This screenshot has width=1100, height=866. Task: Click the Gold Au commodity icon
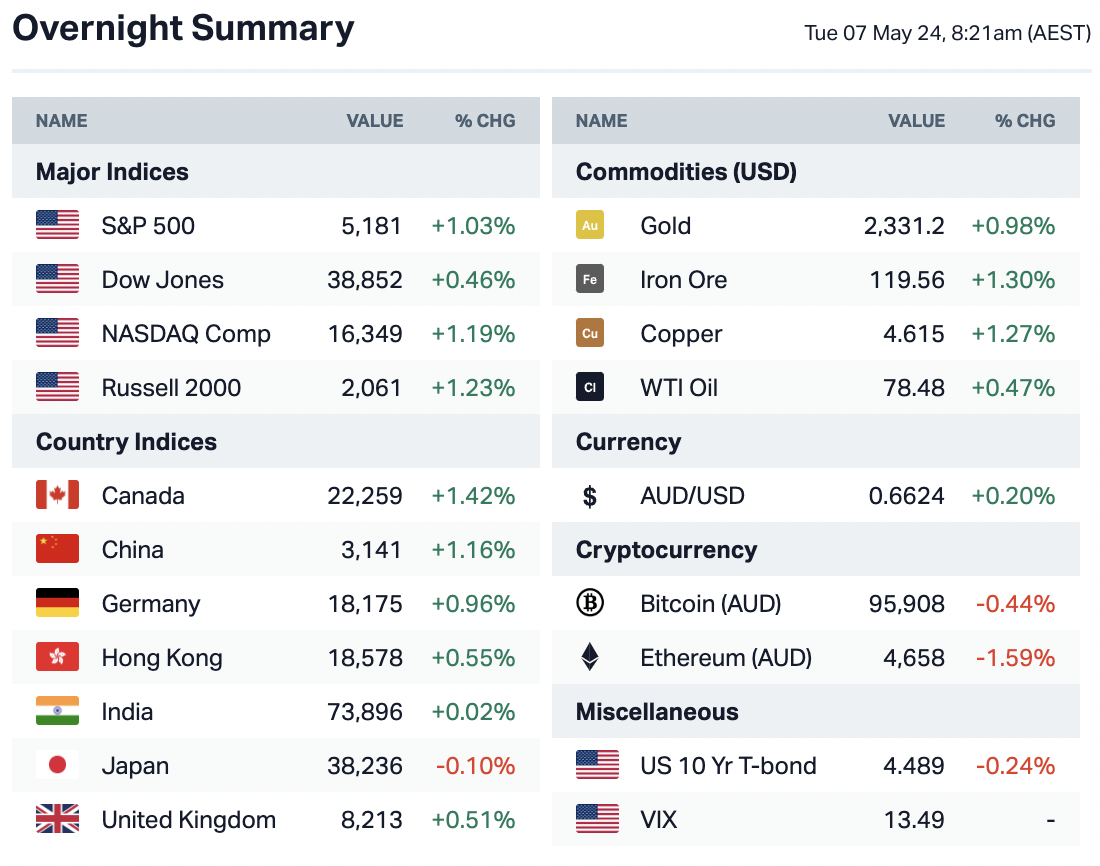pyautogui.click(x=590, y=226)
